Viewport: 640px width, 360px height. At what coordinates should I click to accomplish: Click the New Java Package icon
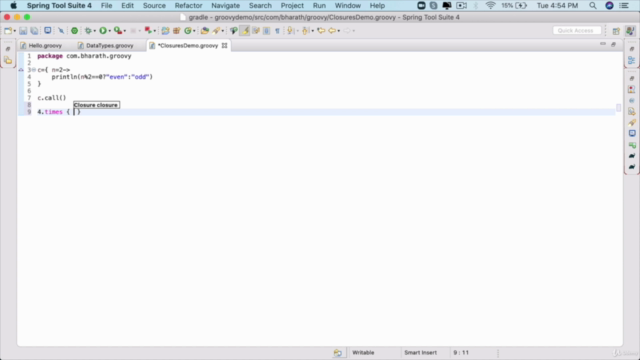pyautogui.click(x=176, y=31)
